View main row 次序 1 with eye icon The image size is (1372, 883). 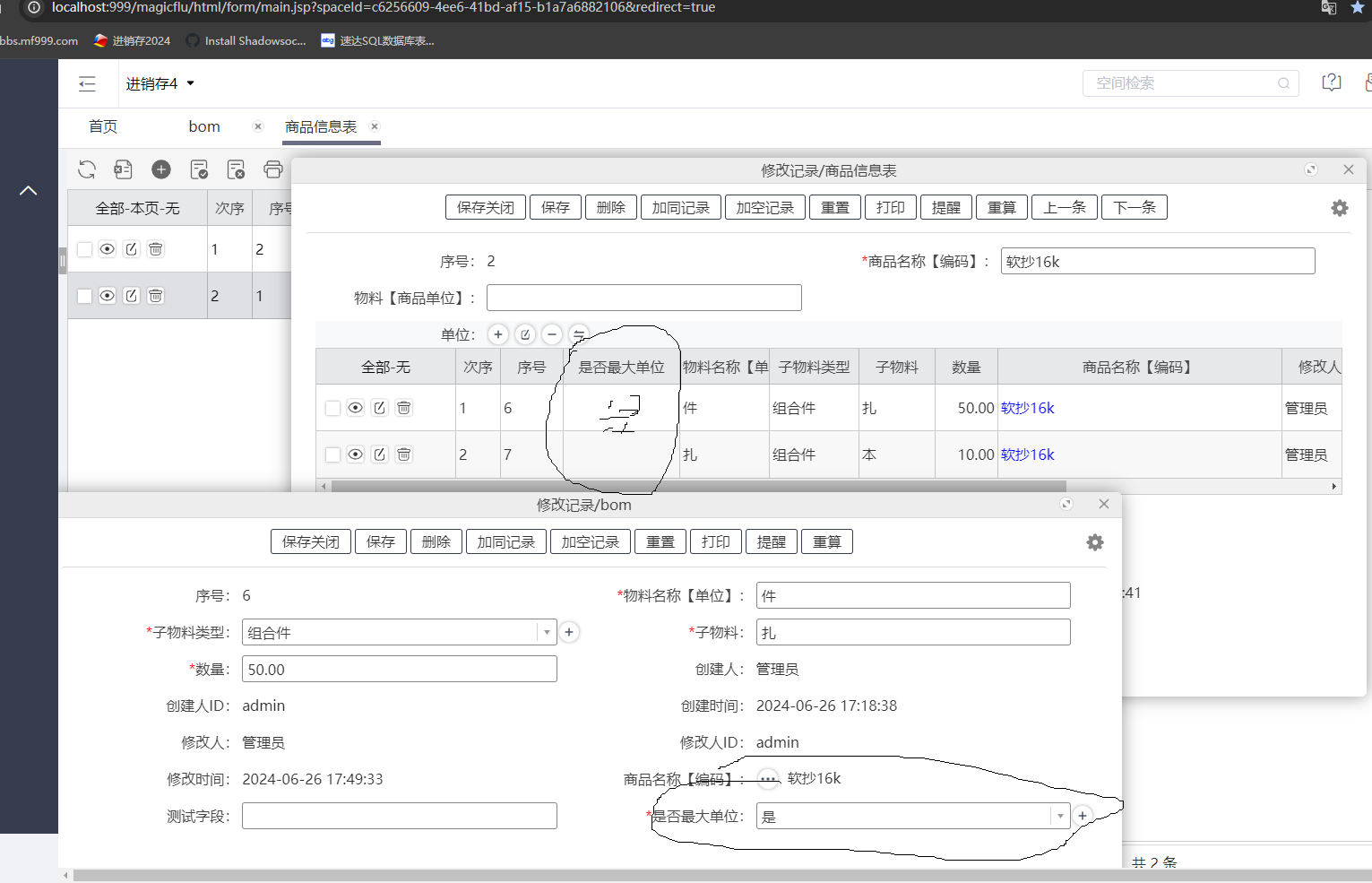(108, 249)
